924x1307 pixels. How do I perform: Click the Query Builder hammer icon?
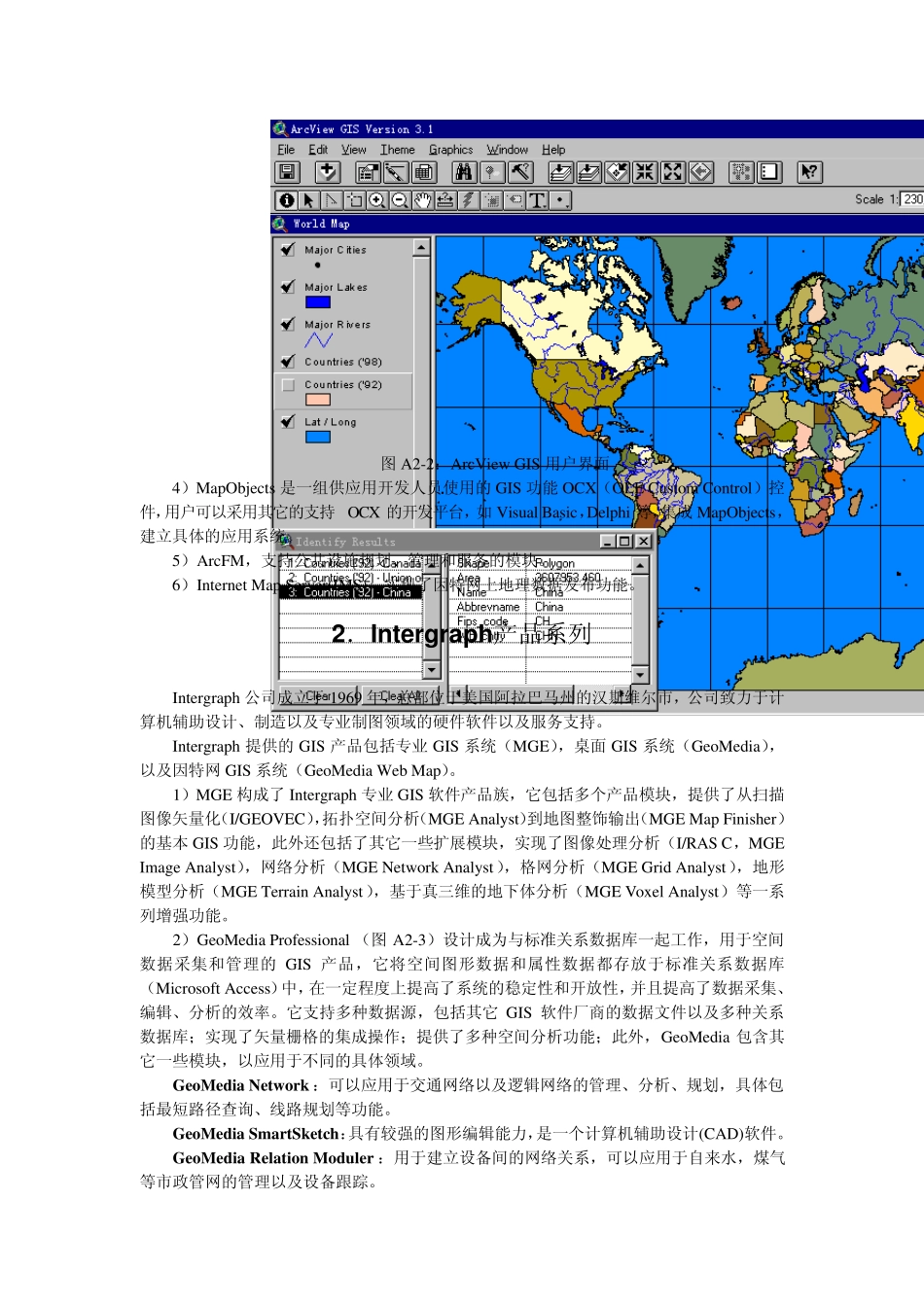pos(520,172)
